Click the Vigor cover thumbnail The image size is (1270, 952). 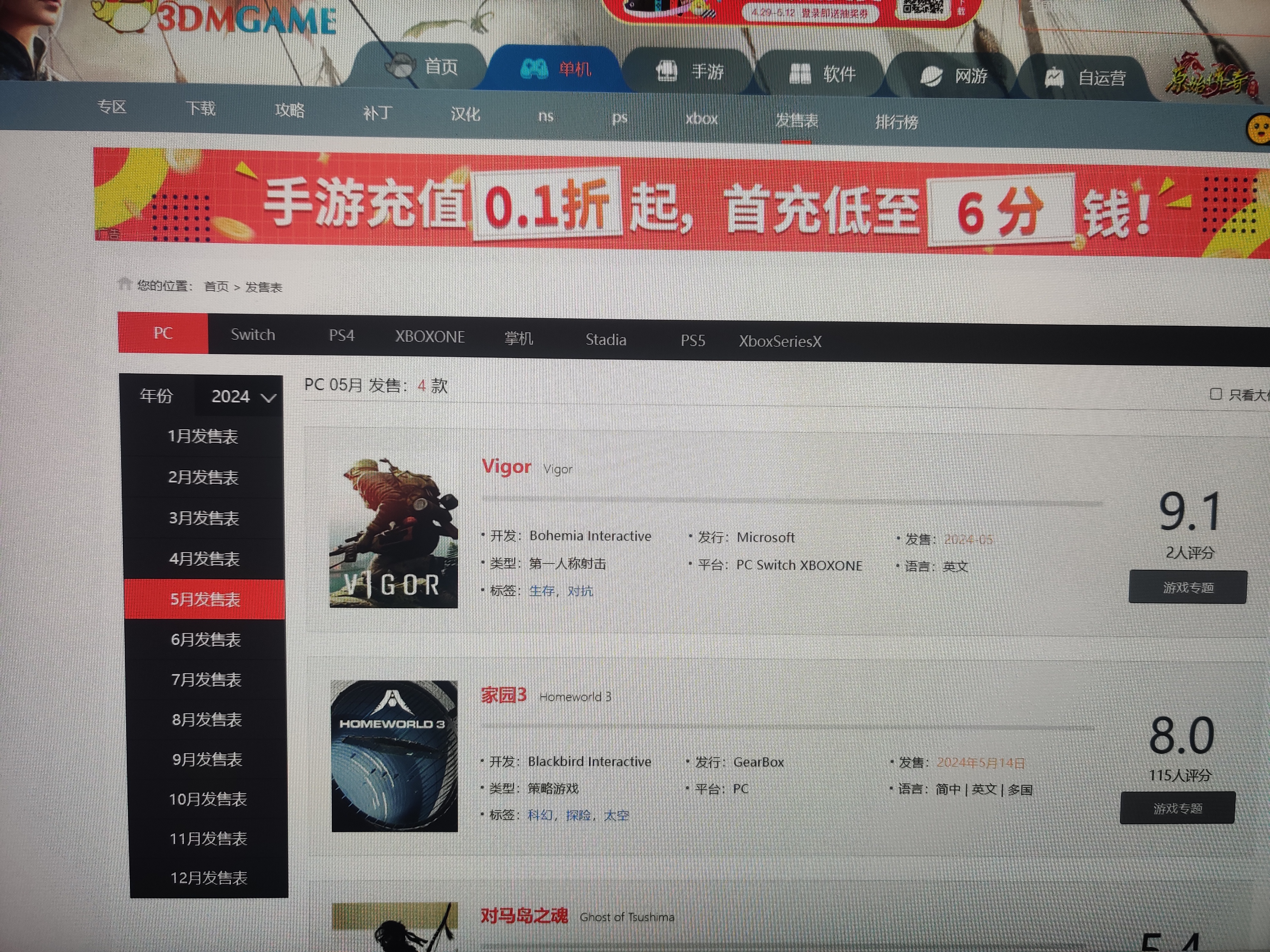(x=393, y=532)
